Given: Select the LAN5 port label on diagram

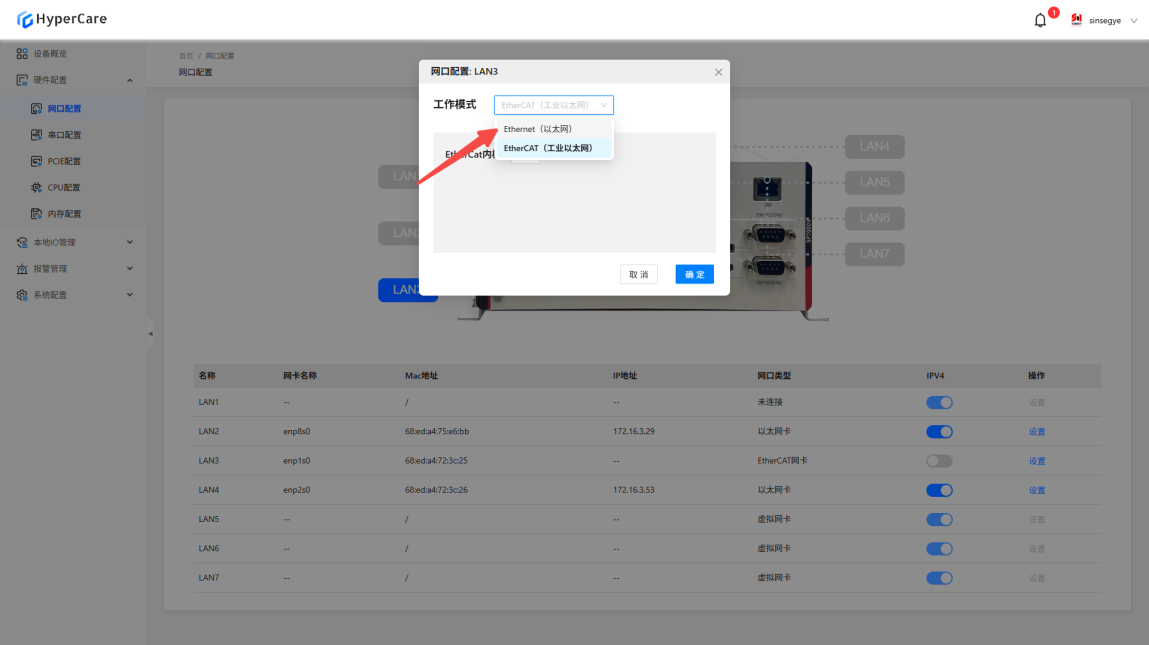Looking at the screenshot, I should point(874,183).
